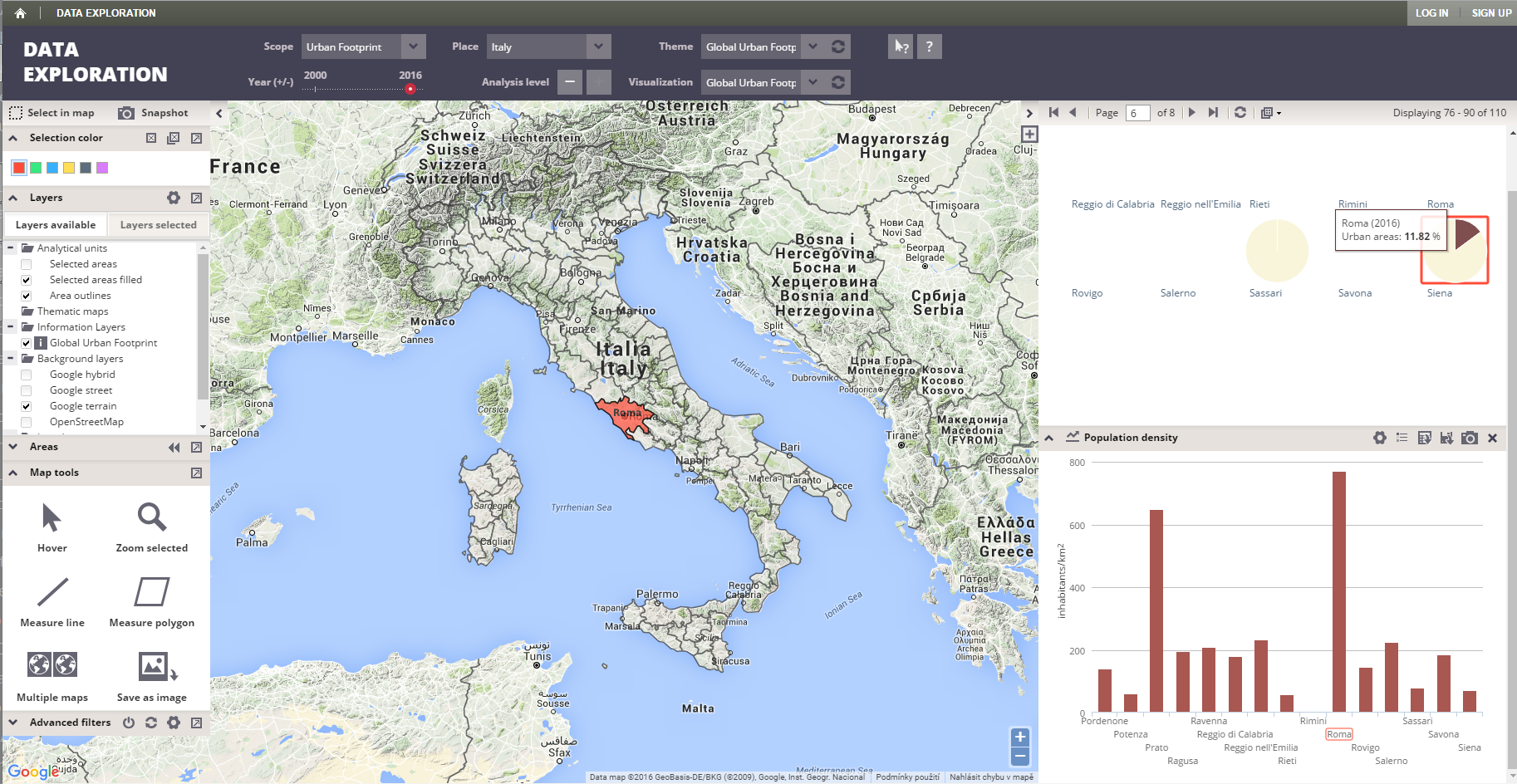The width and height of the screenshot is (1517, 784).
Task: Expand the Areas panel
Action: (x=13, y=447)
